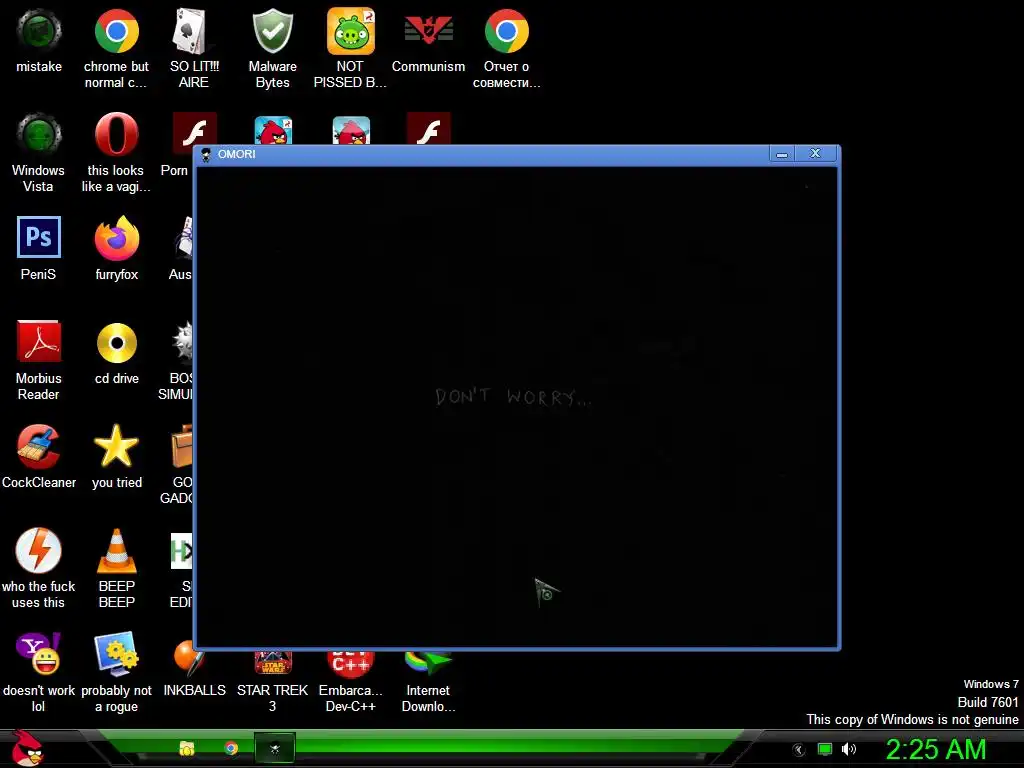Click the 'DON'T WORRY...' text in the game
This screenshot has height=768, width=1024.
click(x=513, y=397)
